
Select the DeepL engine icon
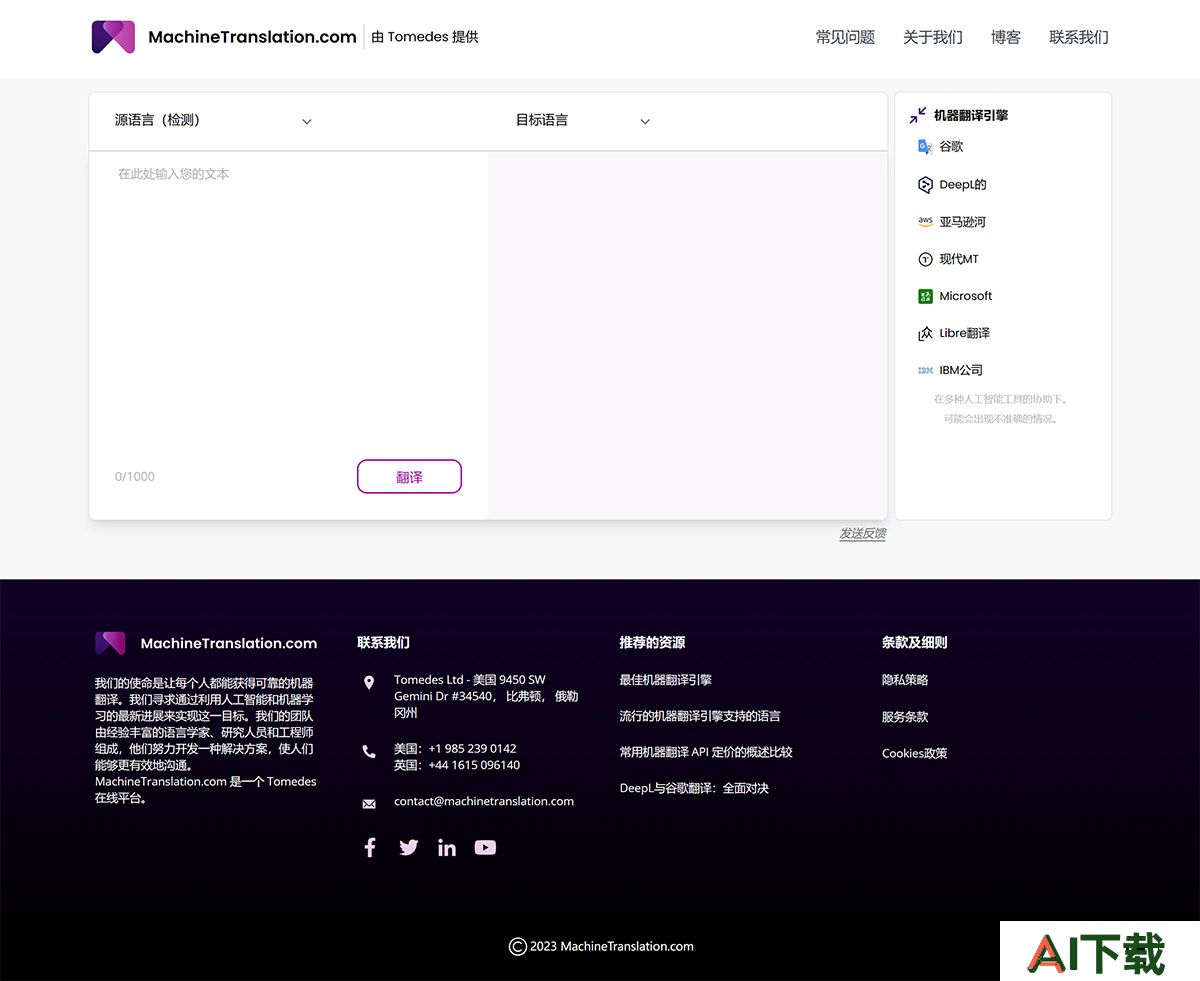[x=925, y=185]
